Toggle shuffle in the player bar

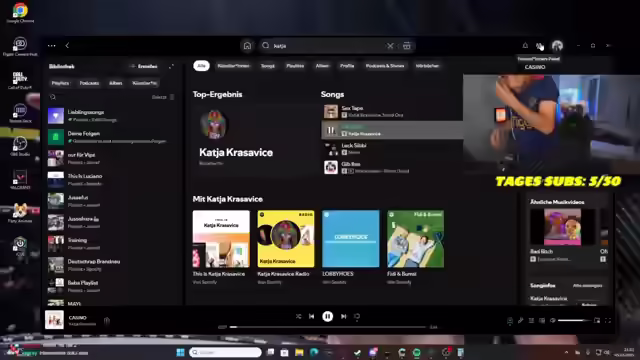[x=298, y=316]
